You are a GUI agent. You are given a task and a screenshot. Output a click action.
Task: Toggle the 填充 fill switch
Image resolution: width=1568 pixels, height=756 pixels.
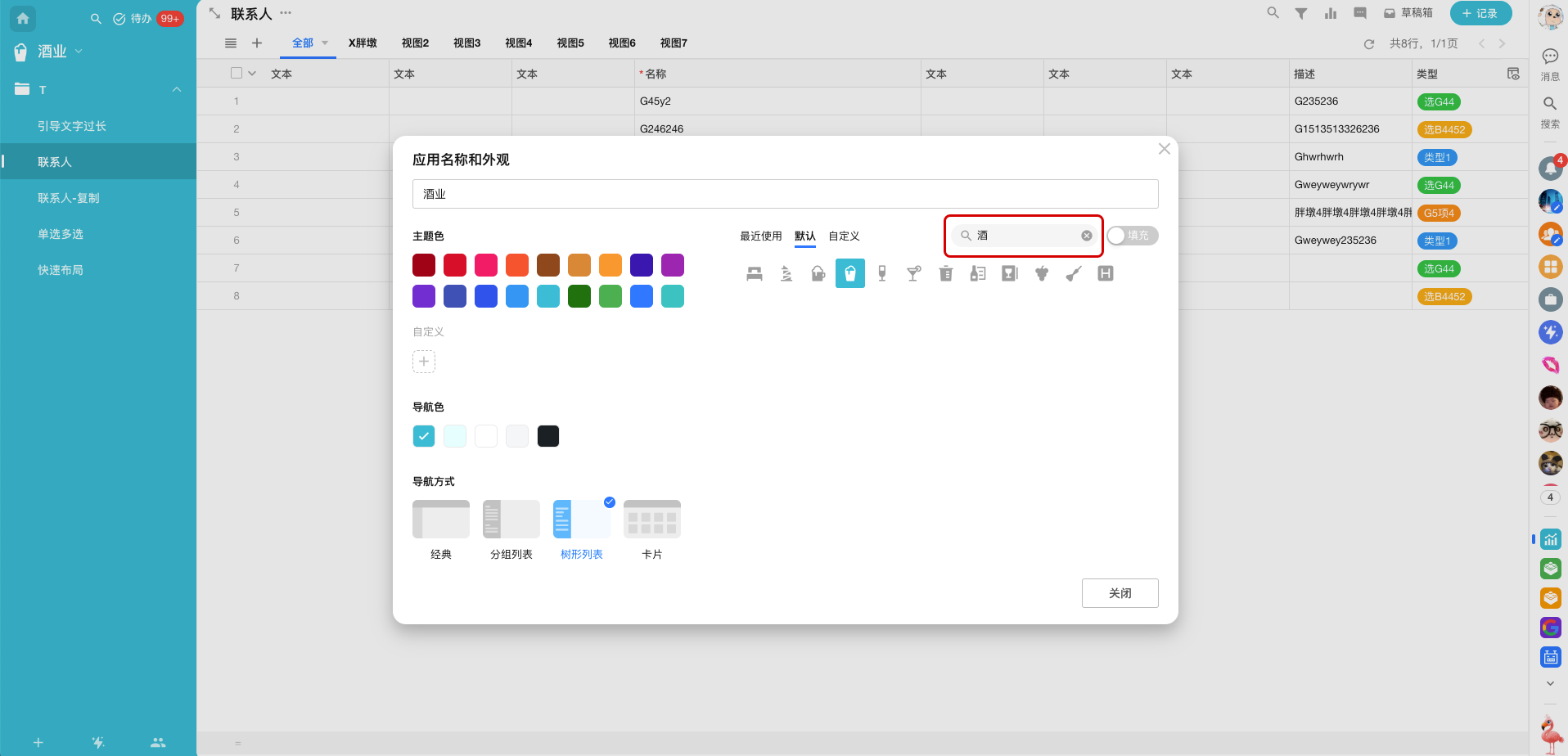1132,236
